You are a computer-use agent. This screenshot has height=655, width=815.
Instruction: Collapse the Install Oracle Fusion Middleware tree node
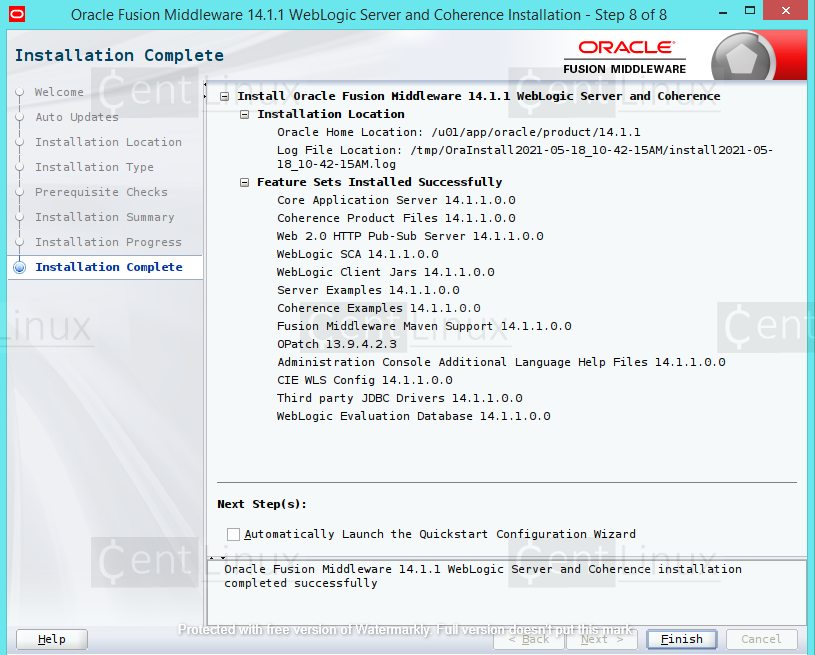tap(222, 95)
